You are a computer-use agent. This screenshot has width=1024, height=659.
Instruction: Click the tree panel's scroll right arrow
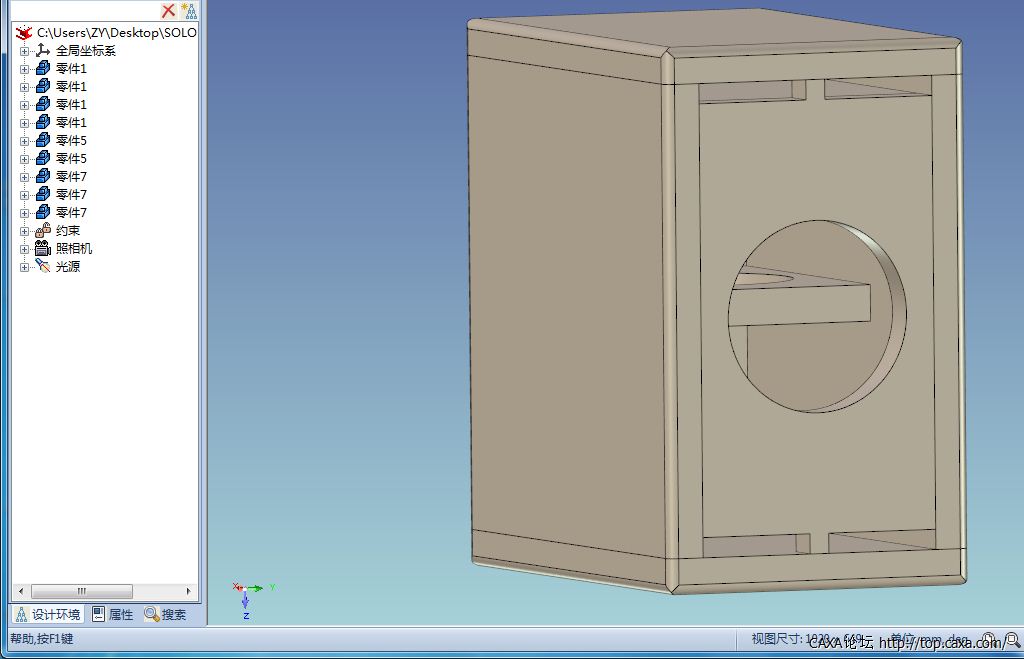pyautogui.click(x=188, y=591)
